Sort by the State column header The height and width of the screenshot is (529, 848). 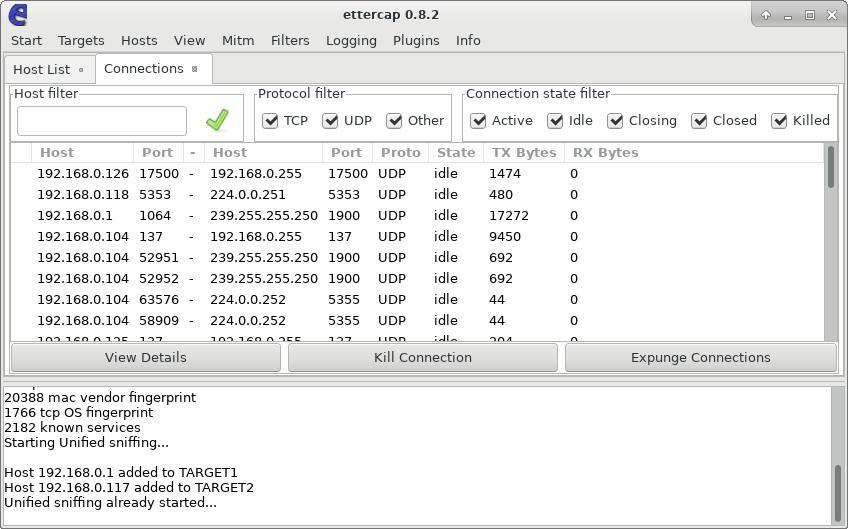tap(456, 153)
